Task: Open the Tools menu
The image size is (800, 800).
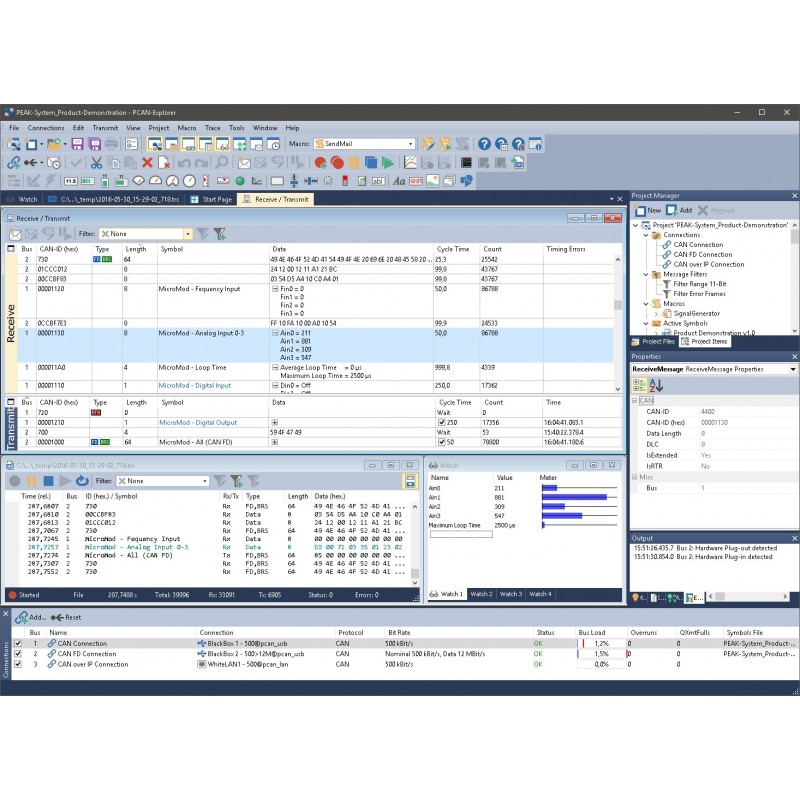Action: tap(236, 128)
